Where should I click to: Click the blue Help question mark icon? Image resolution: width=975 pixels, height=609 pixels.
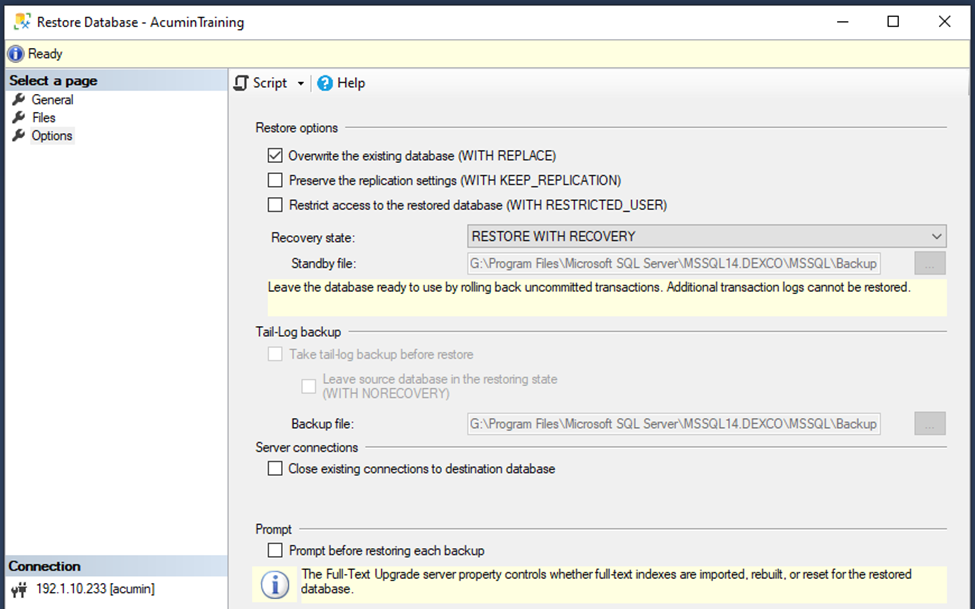[325, 83]
